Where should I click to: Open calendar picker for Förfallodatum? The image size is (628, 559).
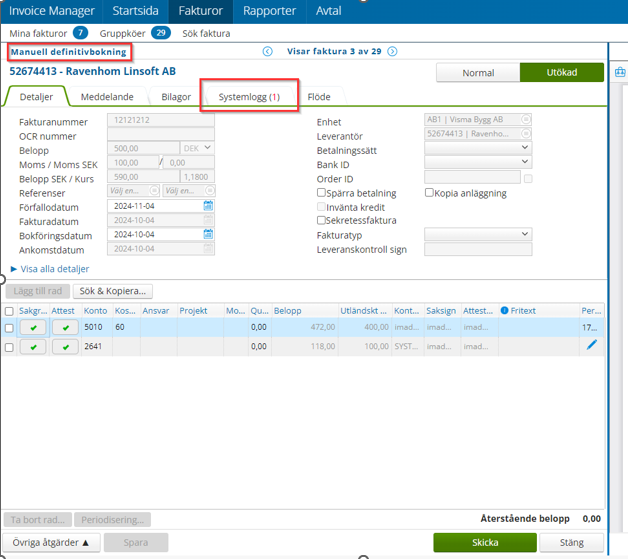click(x=208, y=206)
